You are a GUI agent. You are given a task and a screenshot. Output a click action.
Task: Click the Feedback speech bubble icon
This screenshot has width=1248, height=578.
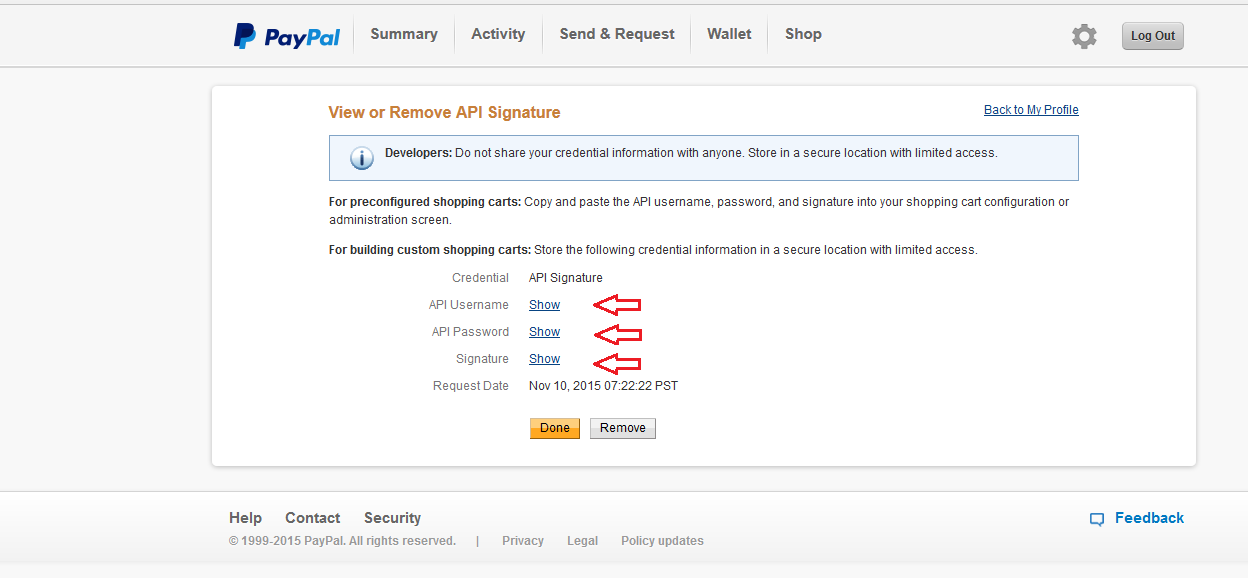pyautogui.click(x=1097, y=519)
